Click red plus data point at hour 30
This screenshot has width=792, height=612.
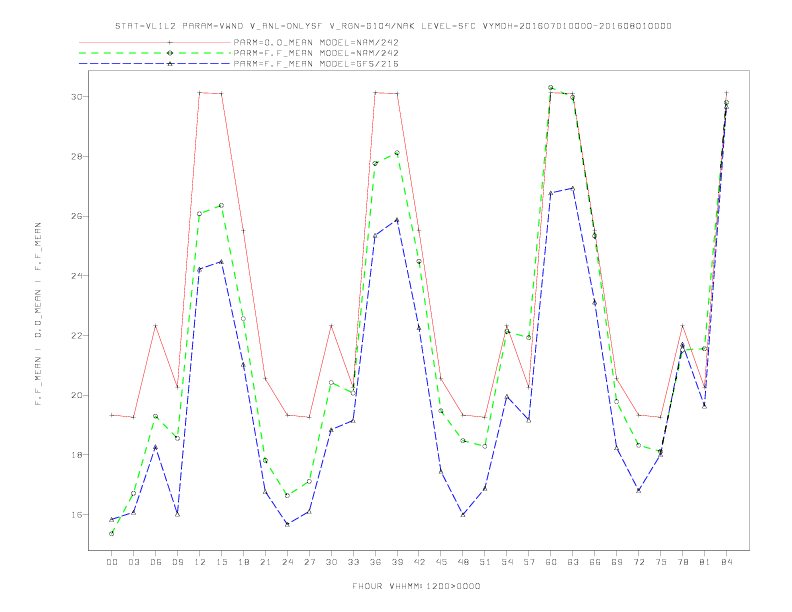pyautogui.click(x=331, y=326)
